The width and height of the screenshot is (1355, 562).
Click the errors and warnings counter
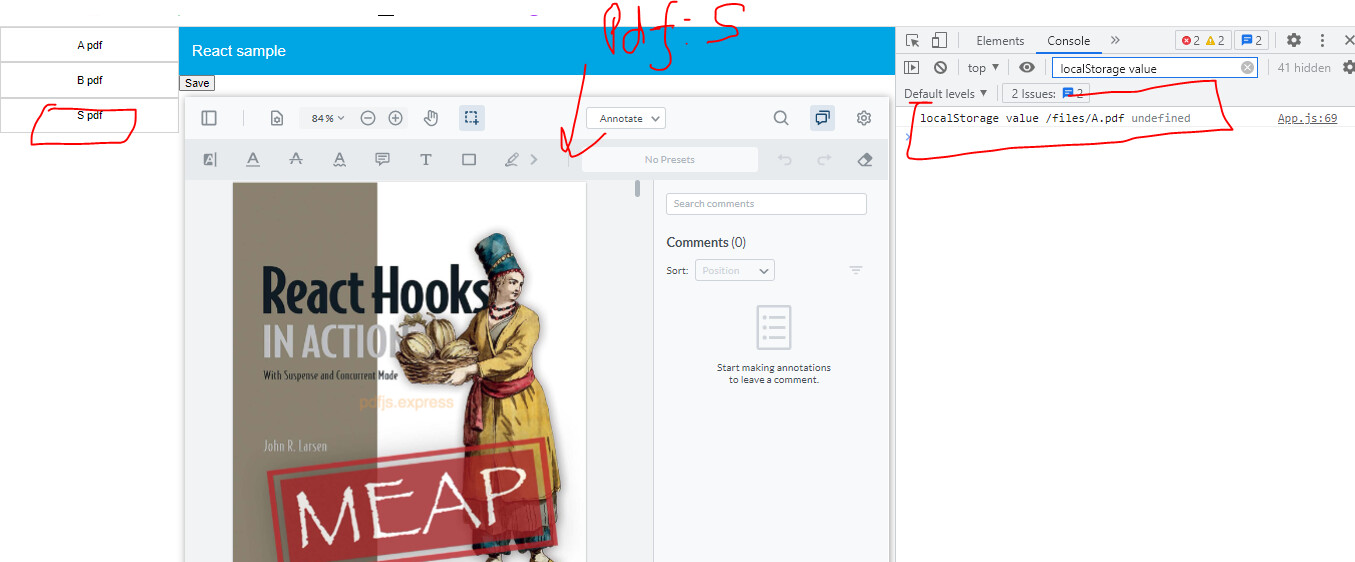pyautogui.click(x=1203, y=40)
